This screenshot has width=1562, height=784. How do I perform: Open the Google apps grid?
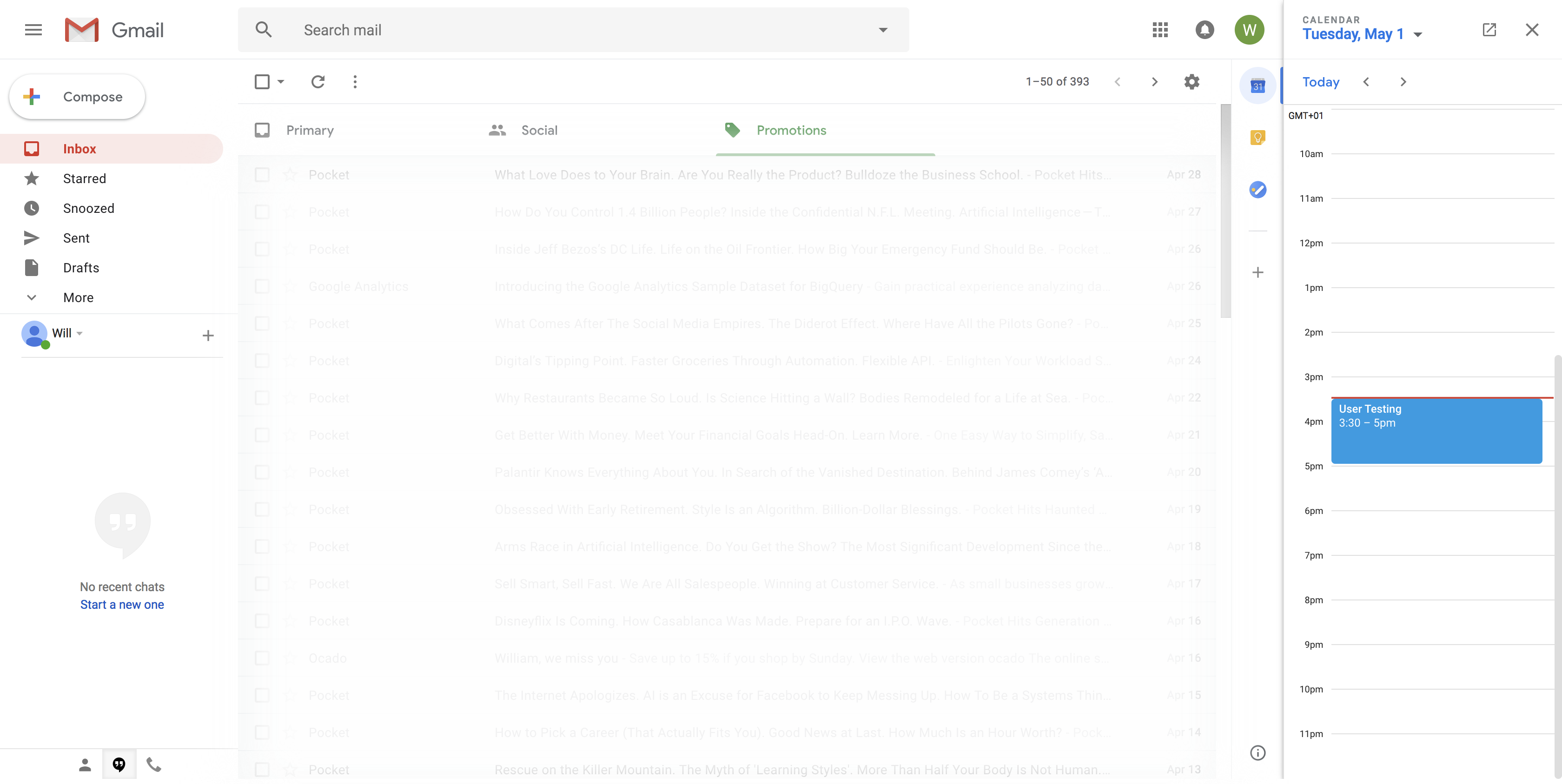tap(1159, 30)
